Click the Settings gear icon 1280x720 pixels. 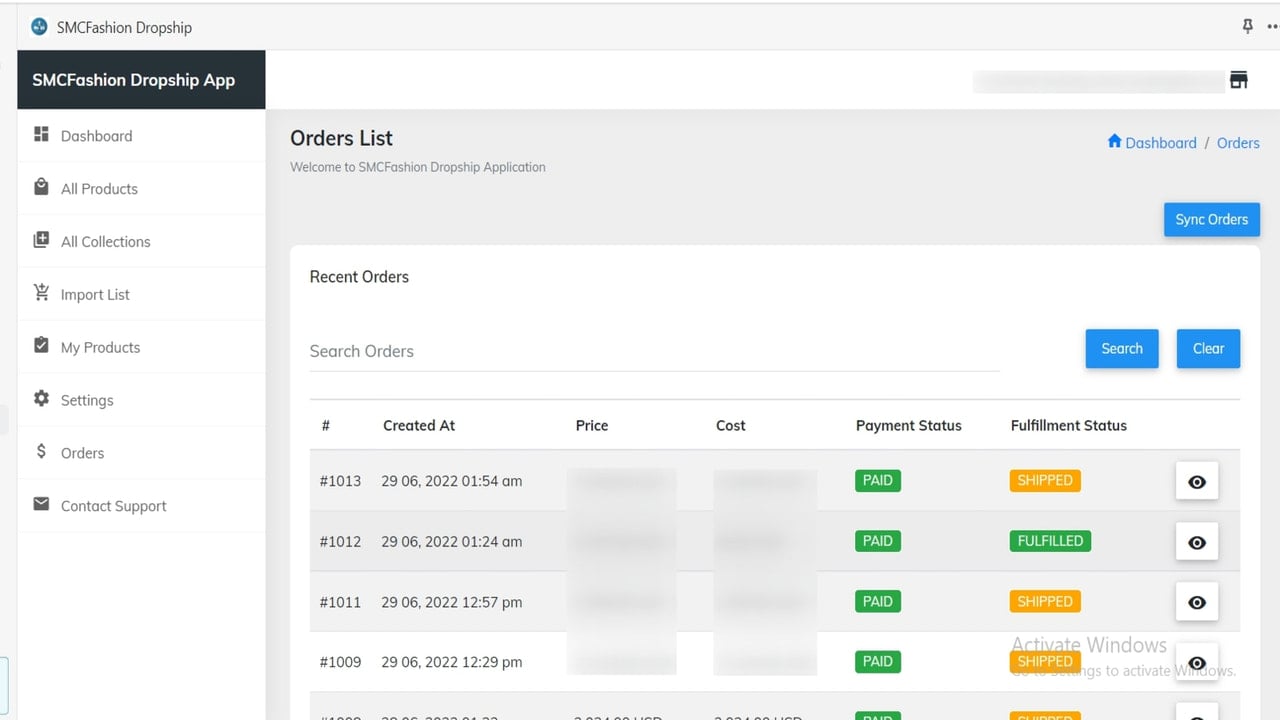41,398
